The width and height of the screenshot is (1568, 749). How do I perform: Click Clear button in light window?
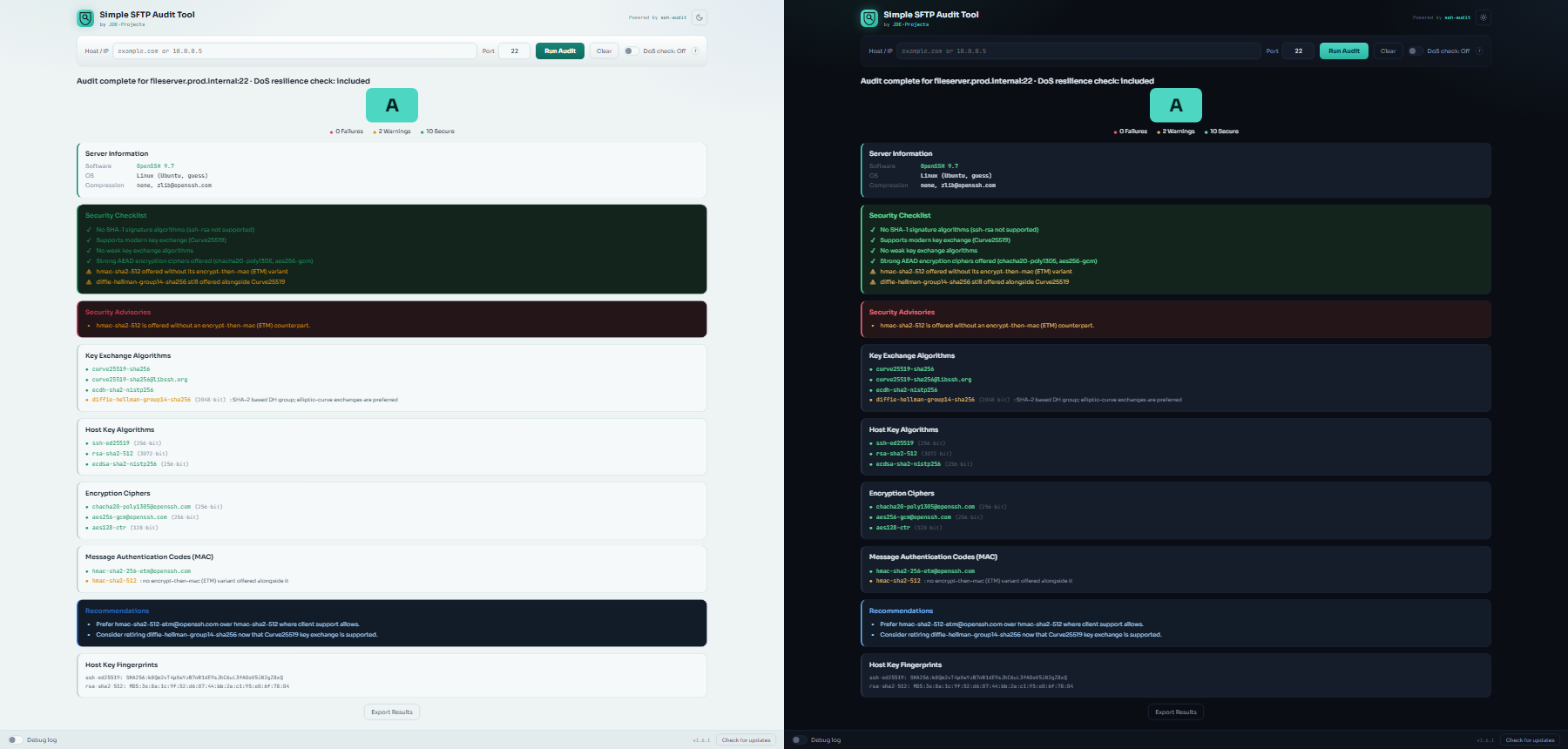605,51
